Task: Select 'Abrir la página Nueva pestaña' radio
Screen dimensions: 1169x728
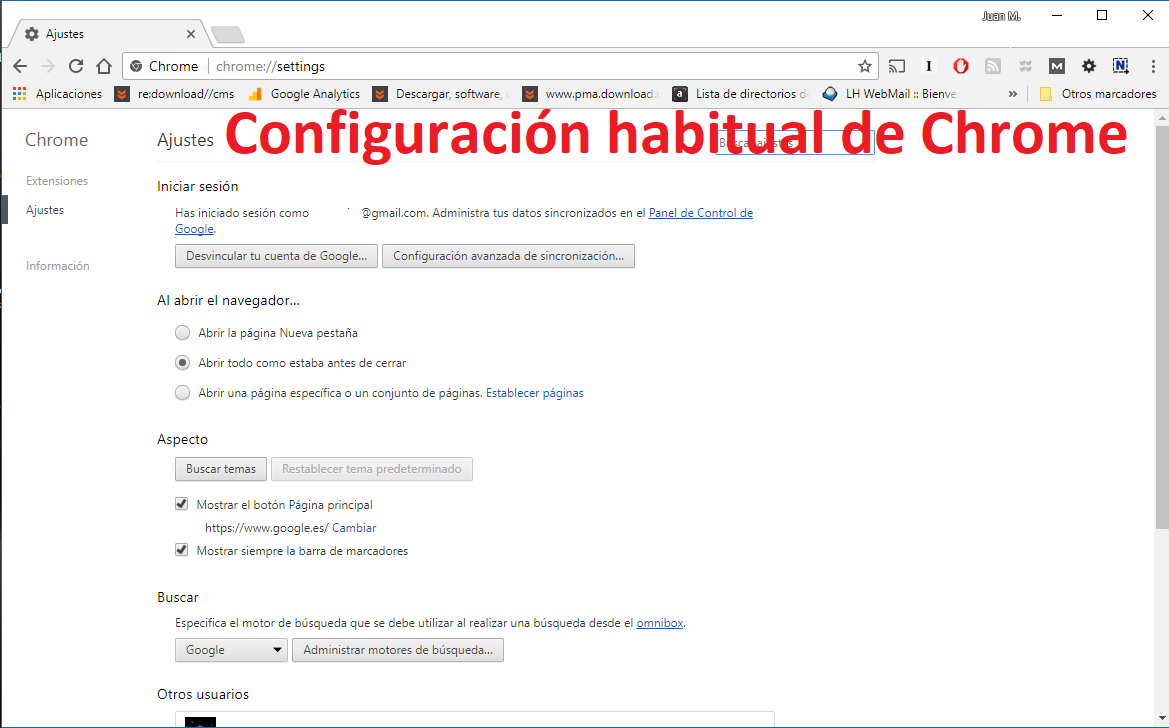Action: (183, 333)
